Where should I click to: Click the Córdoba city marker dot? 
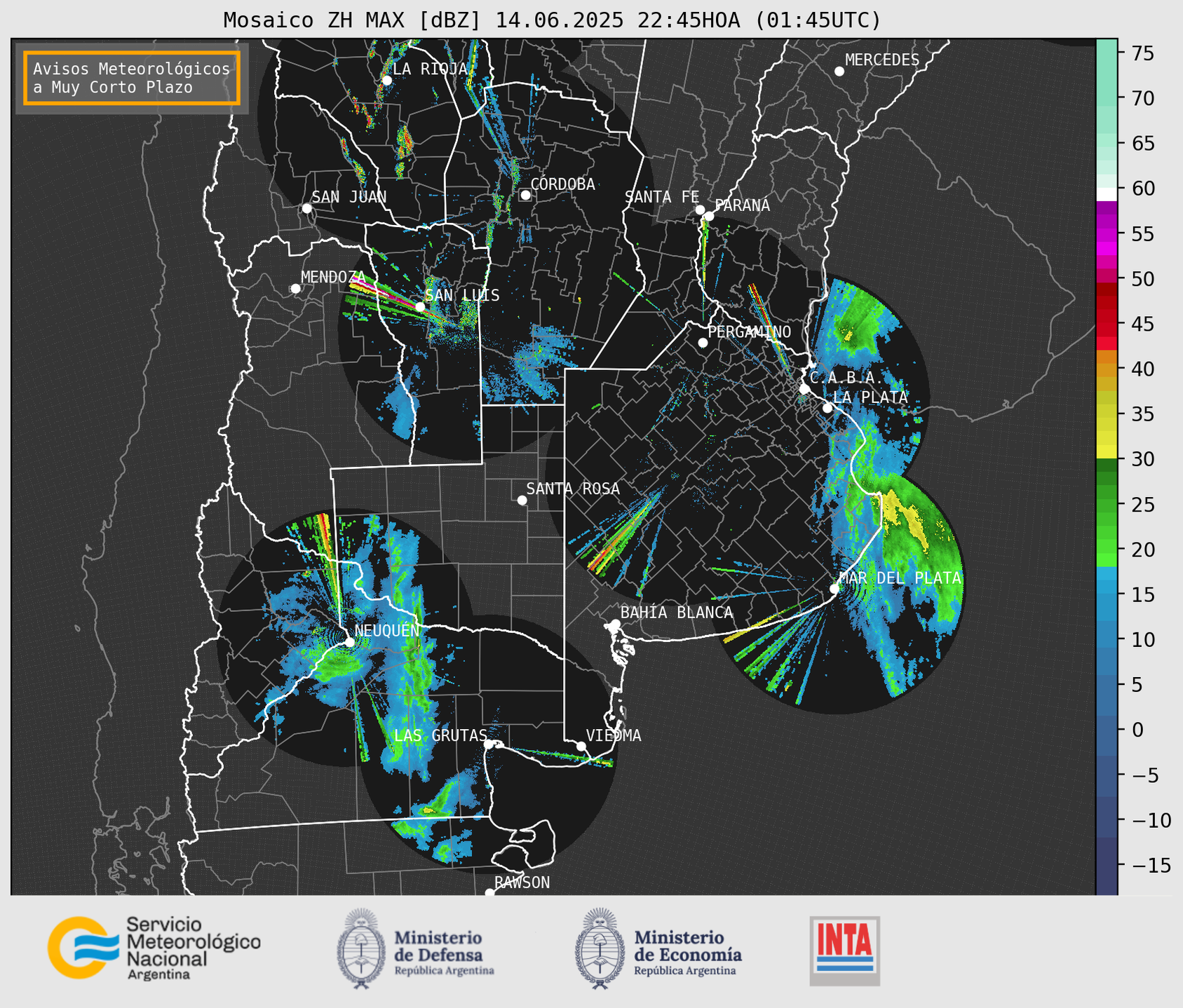(x=525, y=195)
